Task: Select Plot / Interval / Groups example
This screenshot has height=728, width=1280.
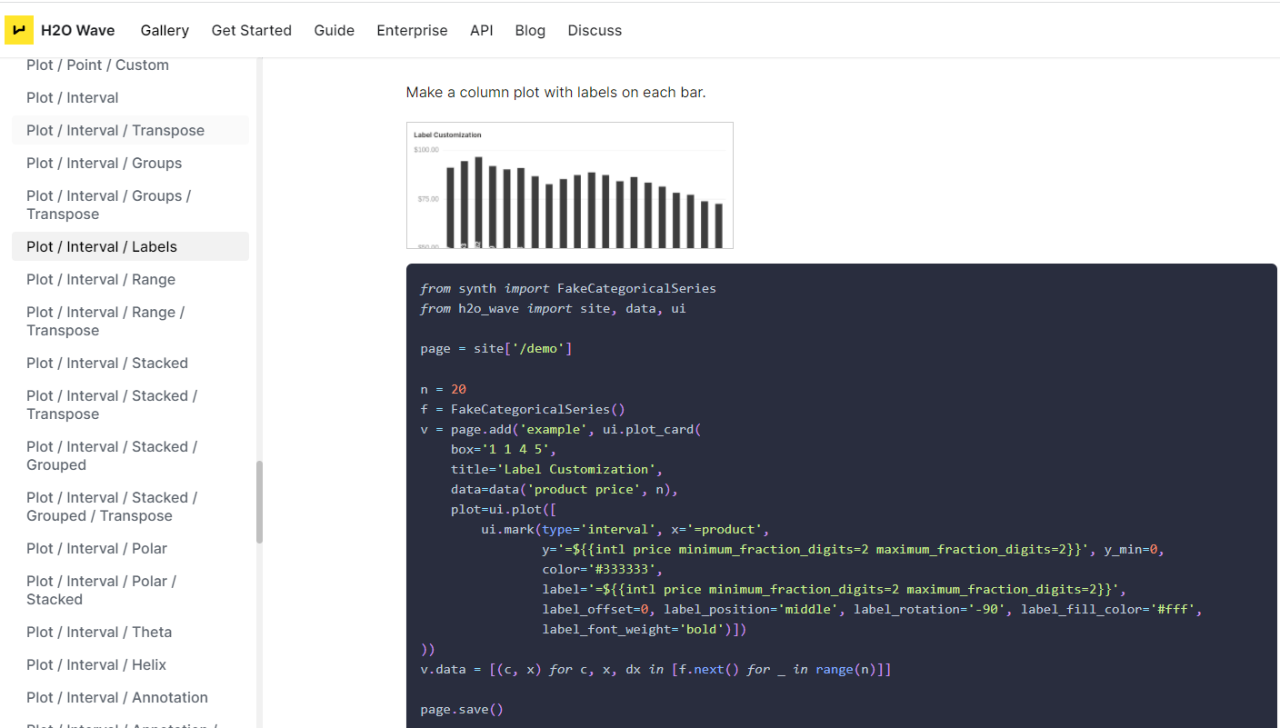Action: (105, 163)
